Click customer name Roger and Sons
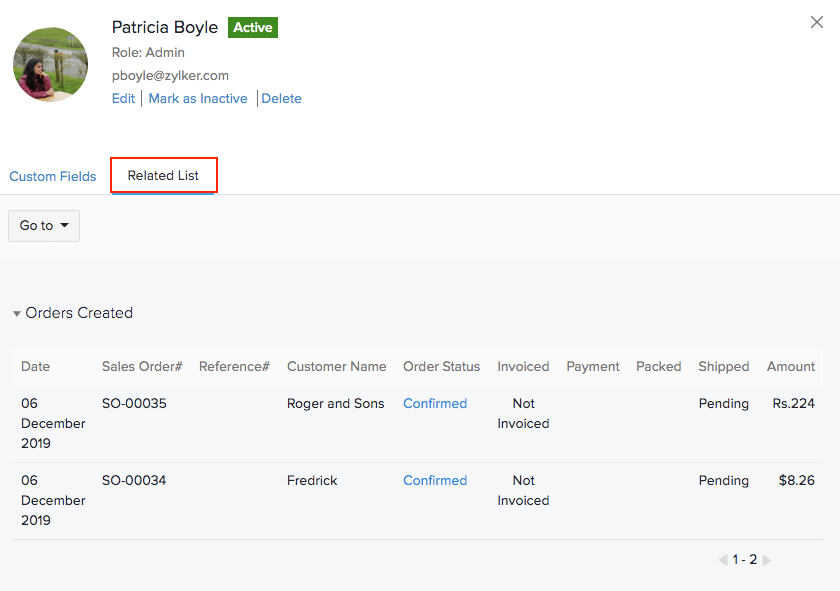Screen dimensions: 840x591 click(x=335, y=404)
